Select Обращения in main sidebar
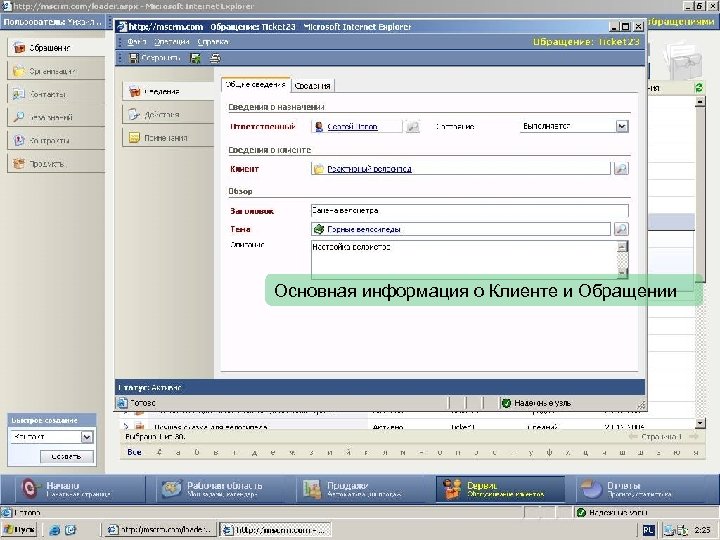The width and height of the screenshot is (720, 540). (56, 48)
